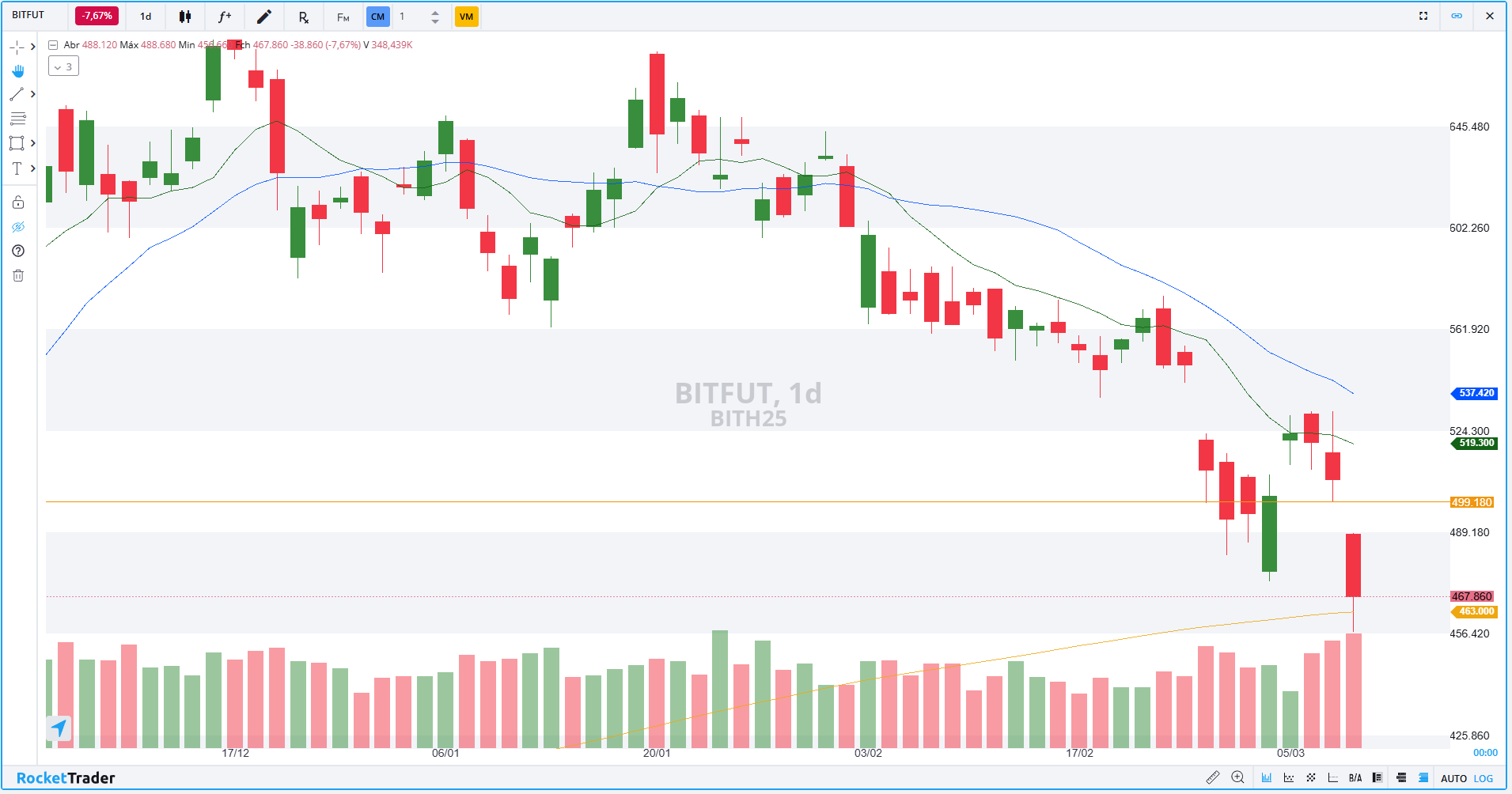Expand the crosshair cursor tool options

pos(32,47)
